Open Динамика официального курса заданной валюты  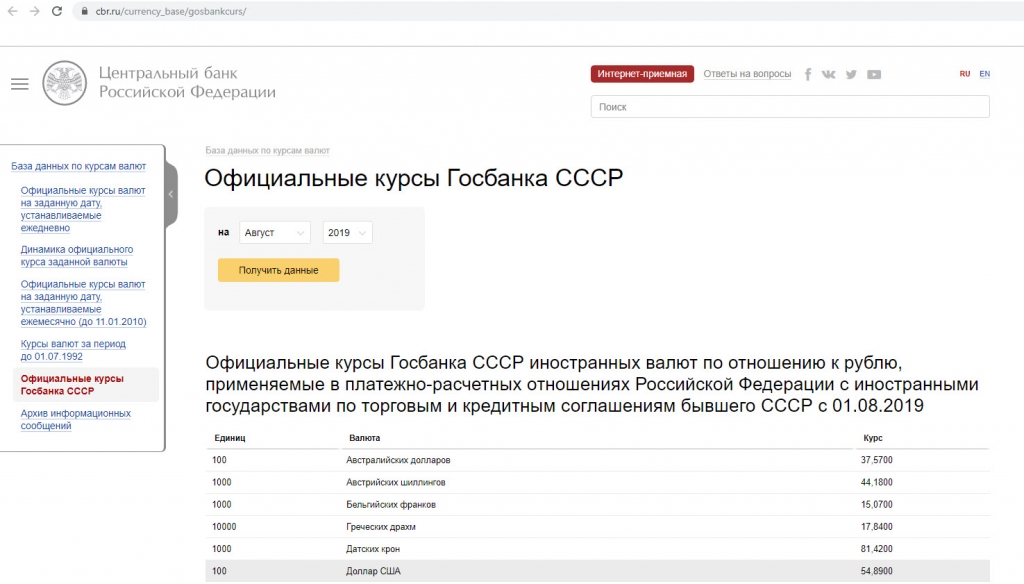coord(76,255)
